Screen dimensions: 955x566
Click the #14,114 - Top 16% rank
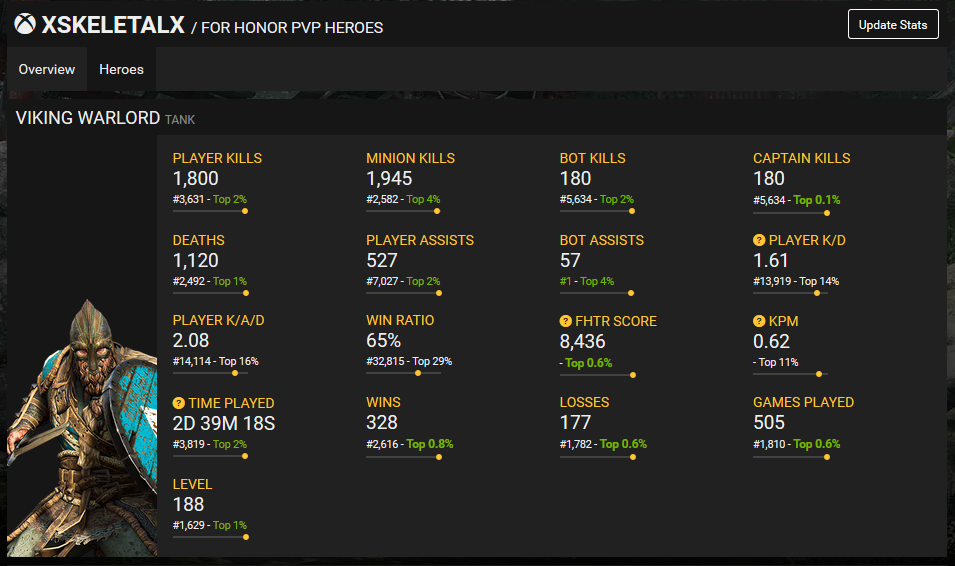[216, 361]
